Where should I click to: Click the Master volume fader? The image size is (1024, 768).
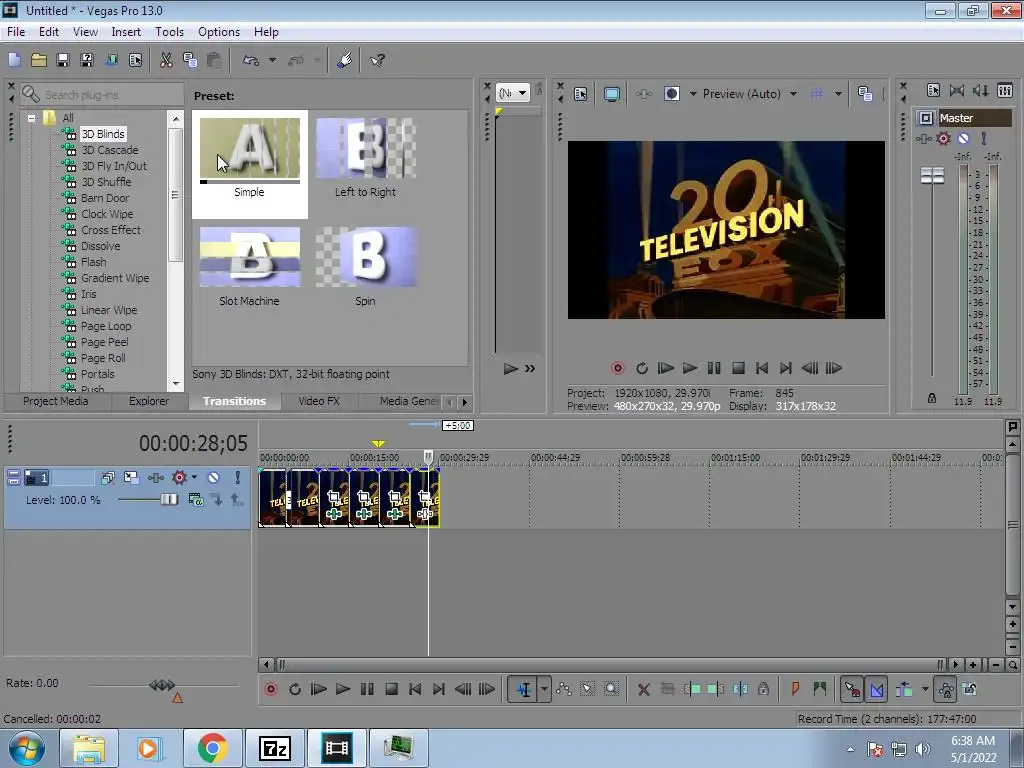[932, 176]
